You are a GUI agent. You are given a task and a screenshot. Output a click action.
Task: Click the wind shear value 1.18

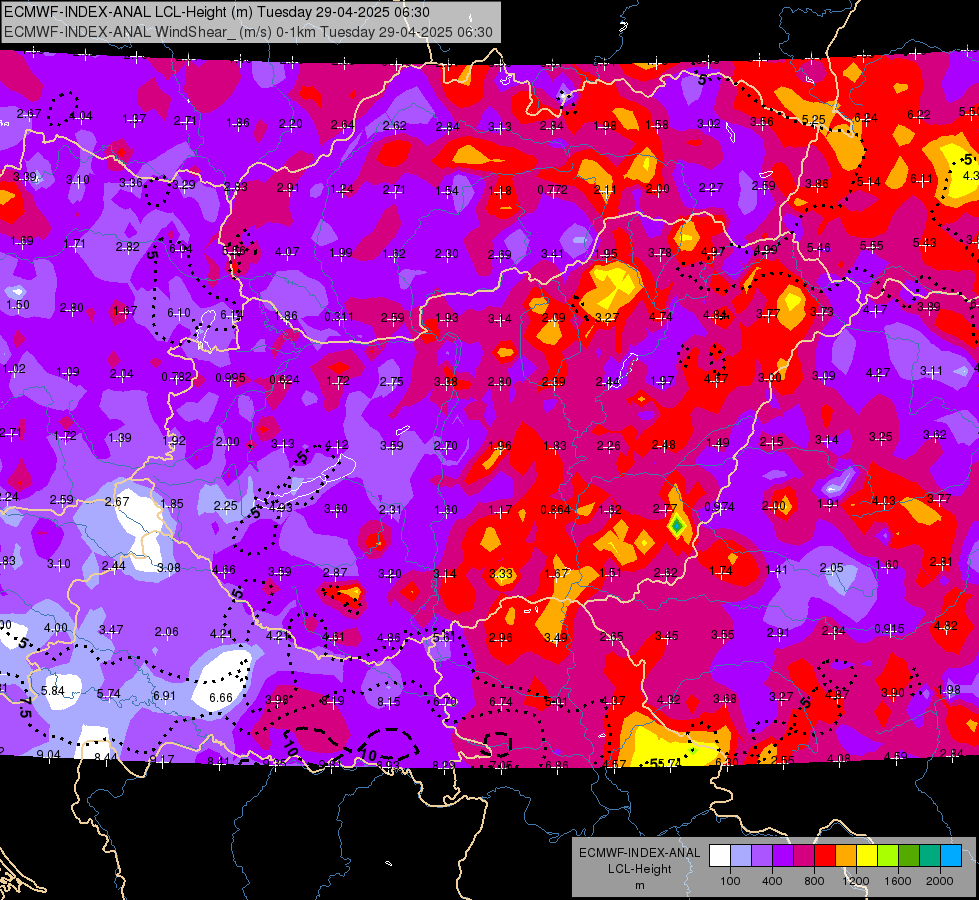500,190
